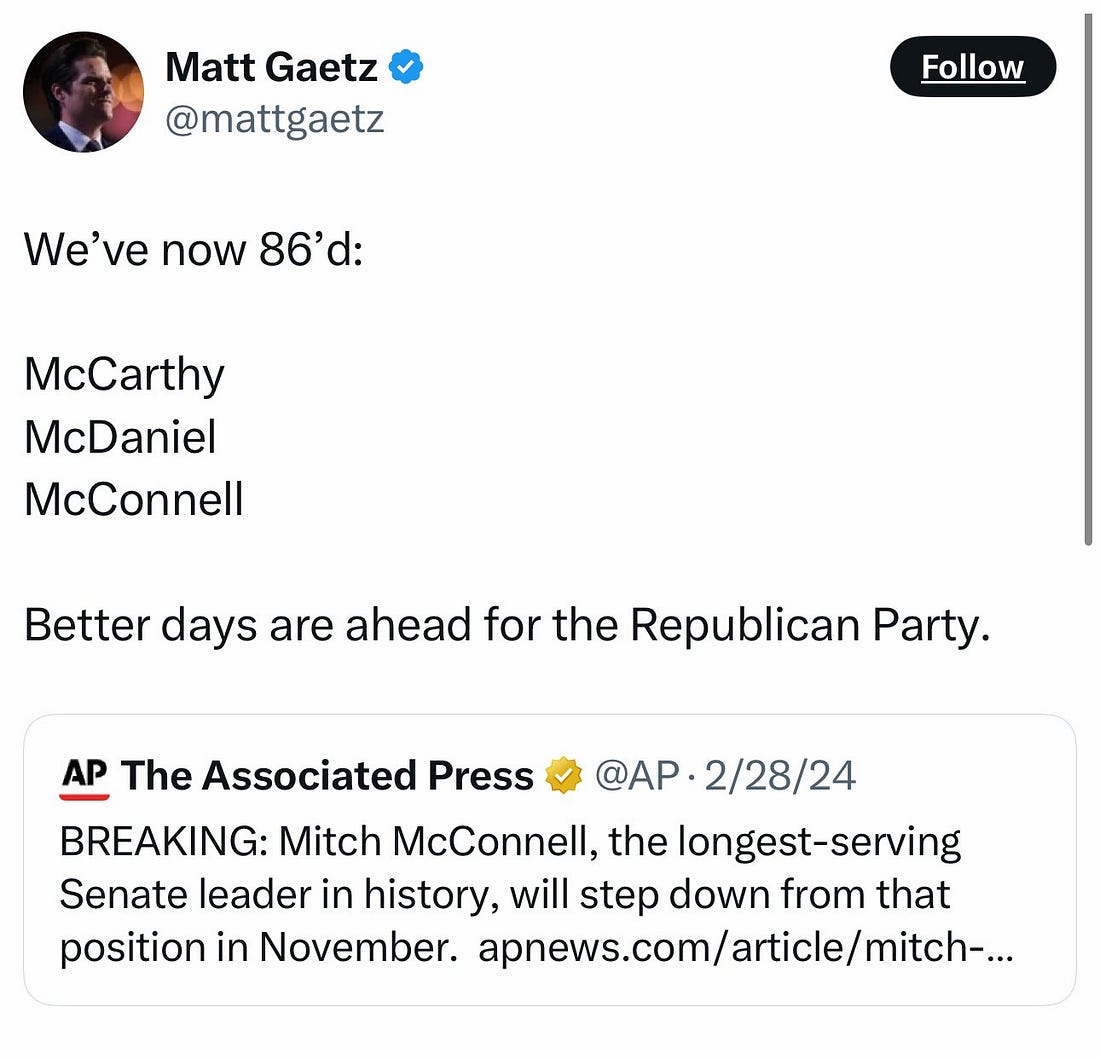Open the @mattgaetz handle
Screen dimensions: 1100x1059
(x=275, y=120)
